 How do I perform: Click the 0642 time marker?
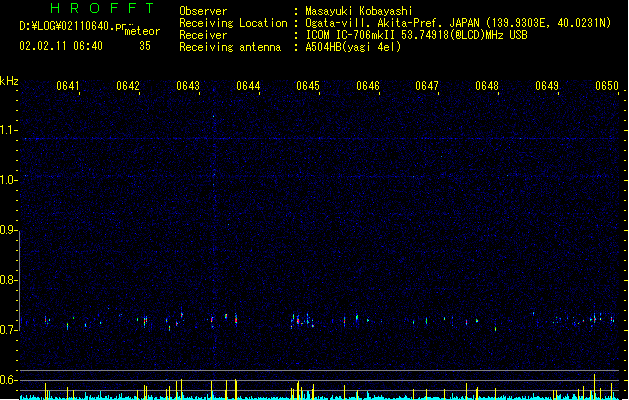coord(128,86)
